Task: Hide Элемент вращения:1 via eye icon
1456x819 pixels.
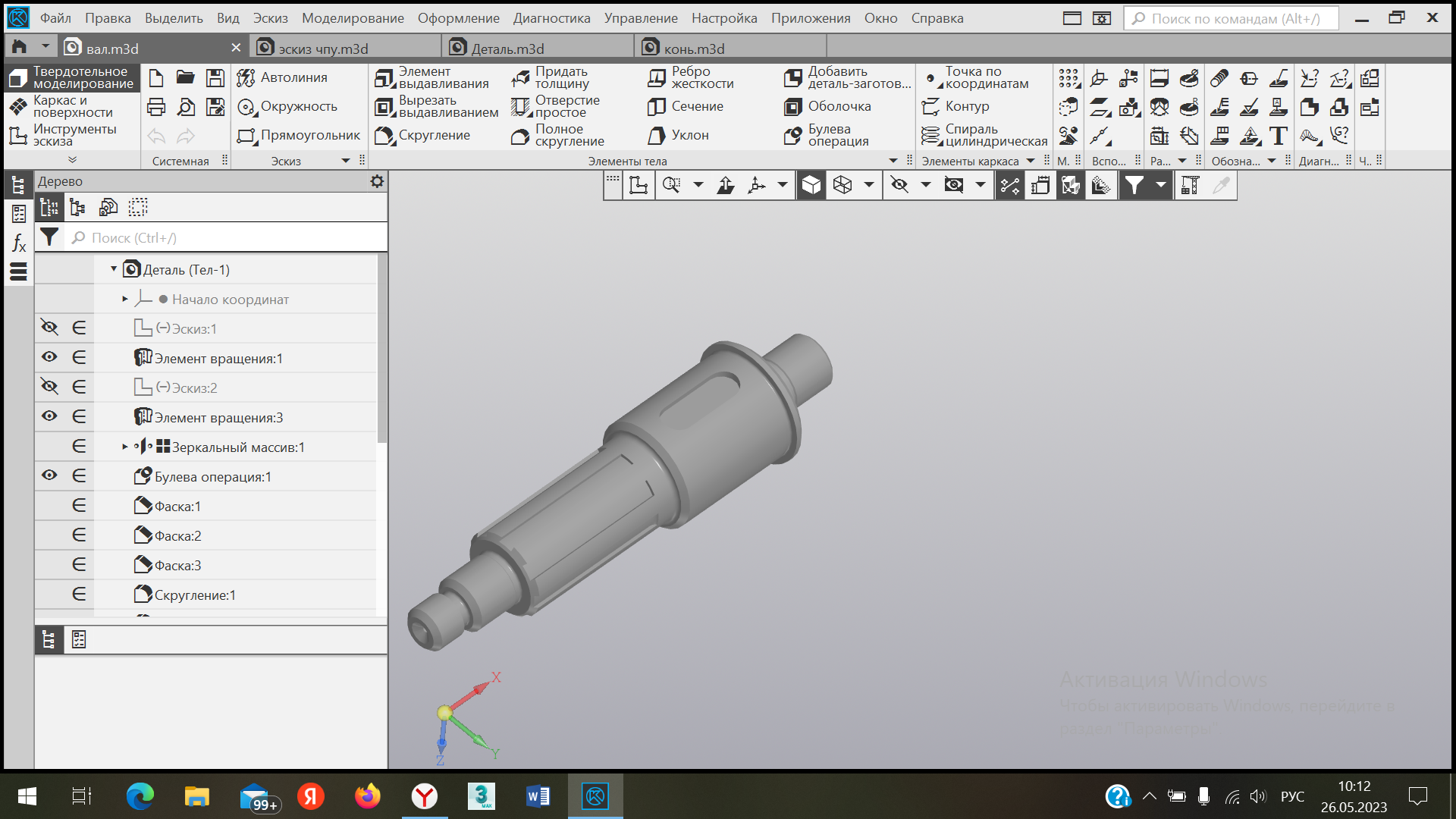Action: [49, 357]
